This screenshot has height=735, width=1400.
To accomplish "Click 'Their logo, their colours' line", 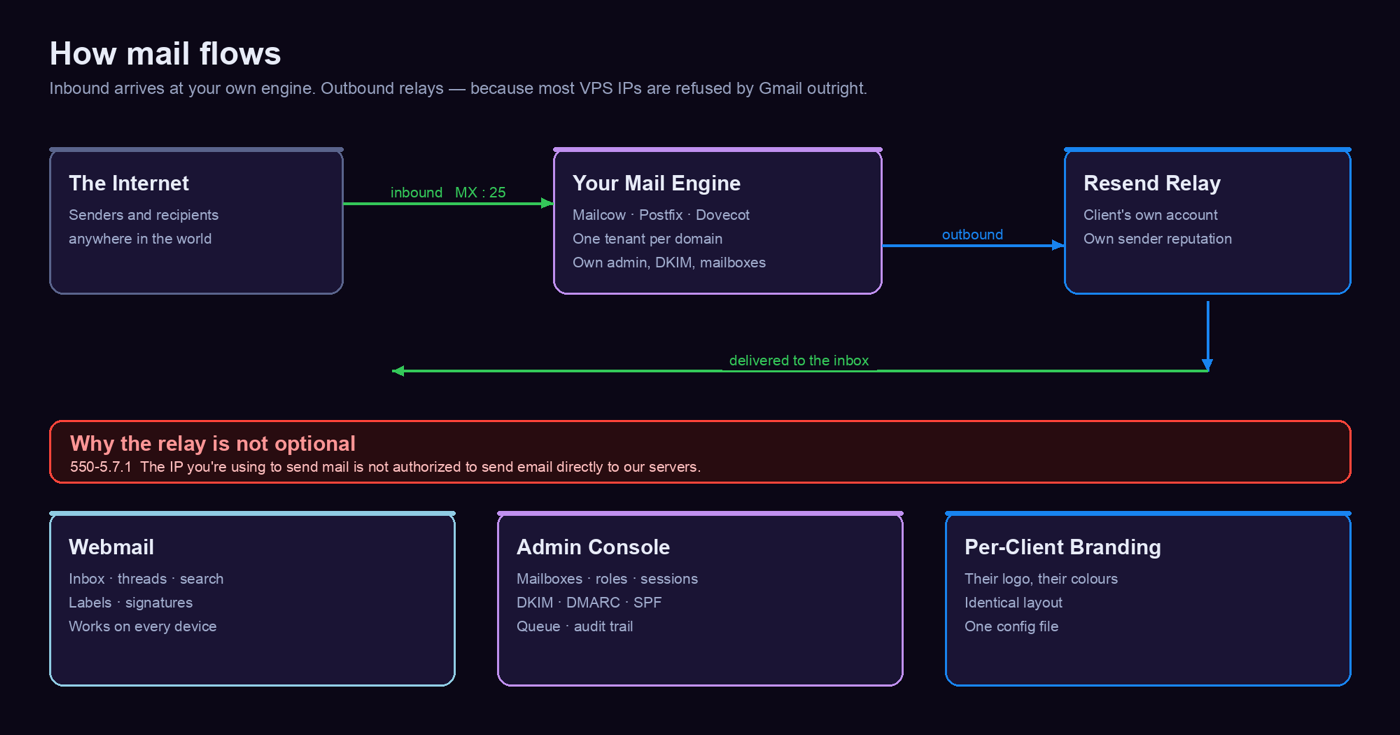I will (x=1041, y=579).
